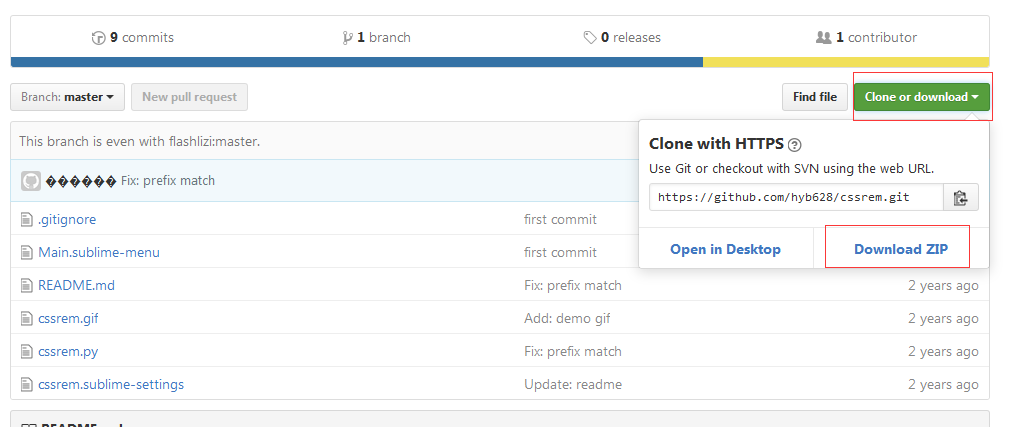
Task: Select the repository clone URL field
Action: (796, 197)
